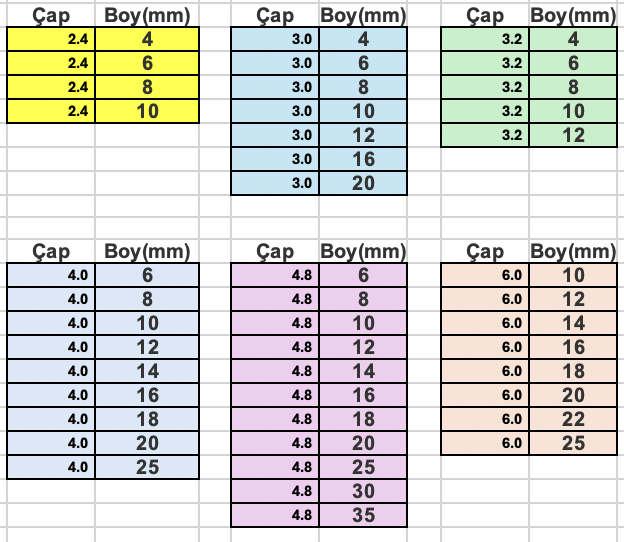Click the 3.2 diameter cell next to length 8

tap(485, 87)
